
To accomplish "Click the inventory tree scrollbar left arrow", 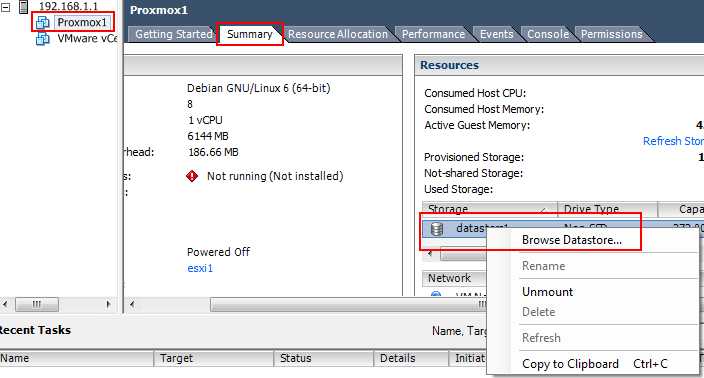I will click(x=5, y=304).
